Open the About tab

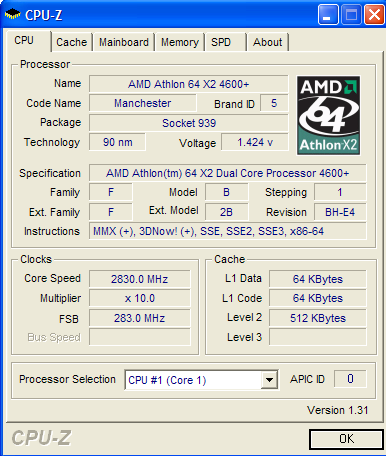pyautogui.click(x=268, y=42)
